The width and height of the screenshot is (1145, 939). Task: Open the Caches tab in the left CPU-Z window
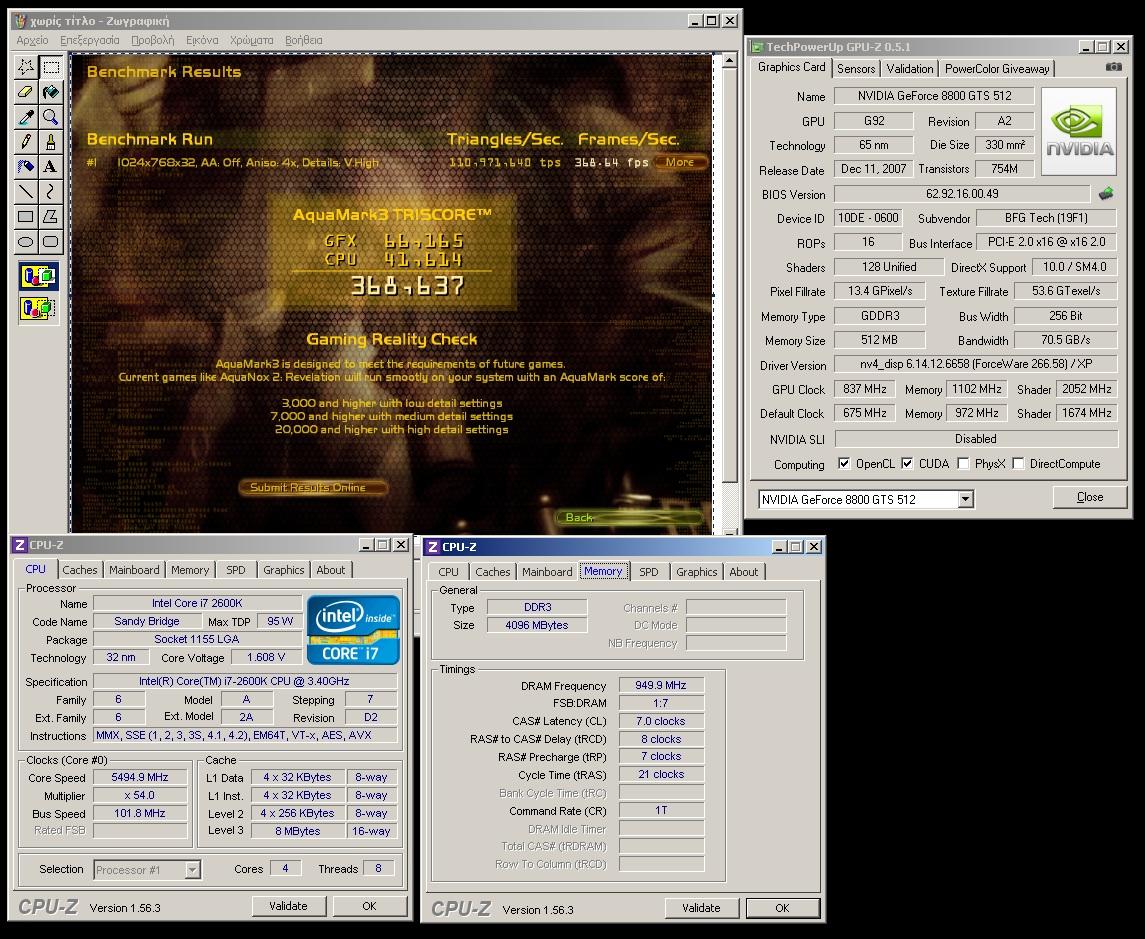80,570
